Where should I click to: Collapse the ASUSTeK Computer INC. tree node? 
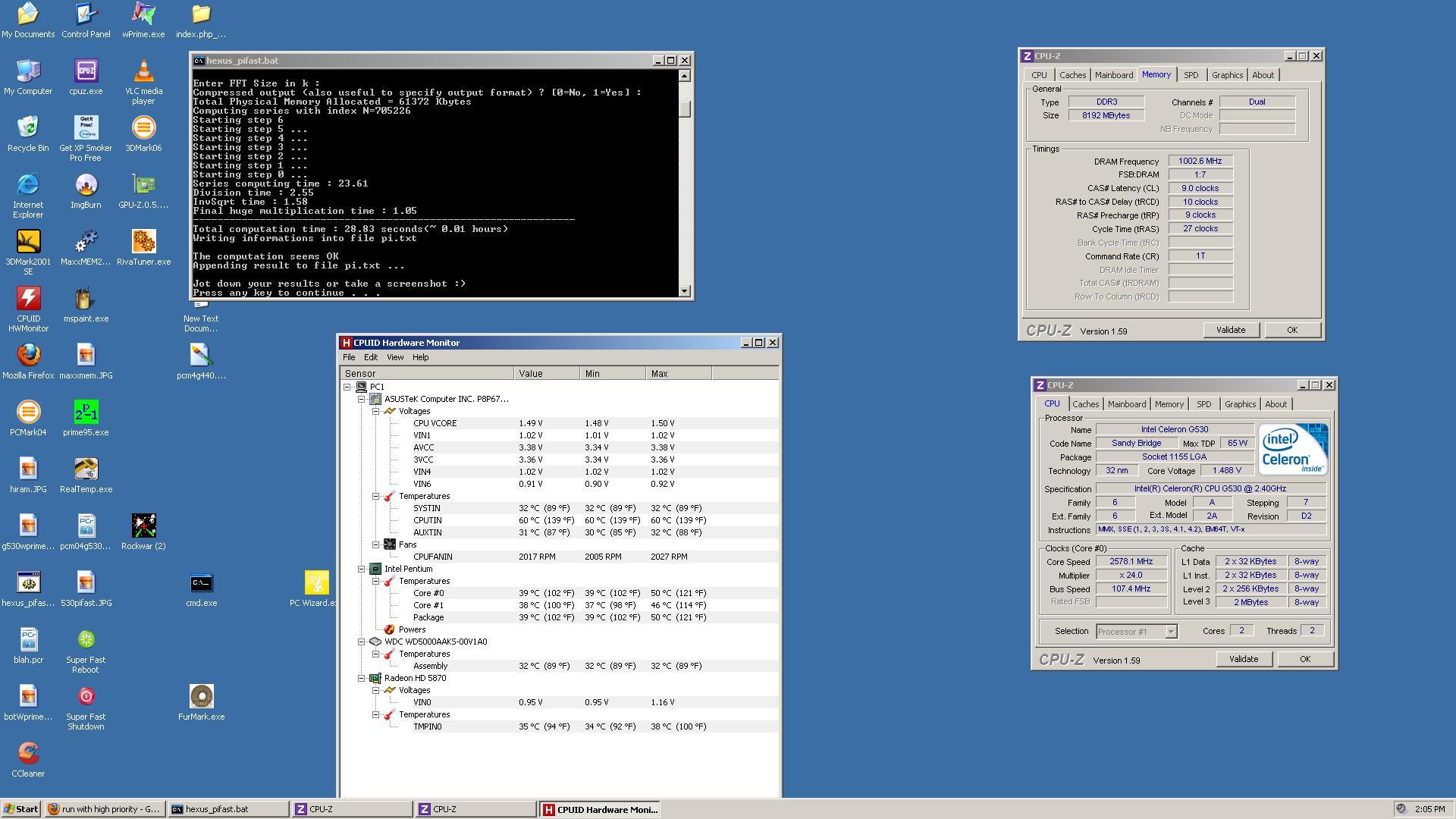(362, 399)
